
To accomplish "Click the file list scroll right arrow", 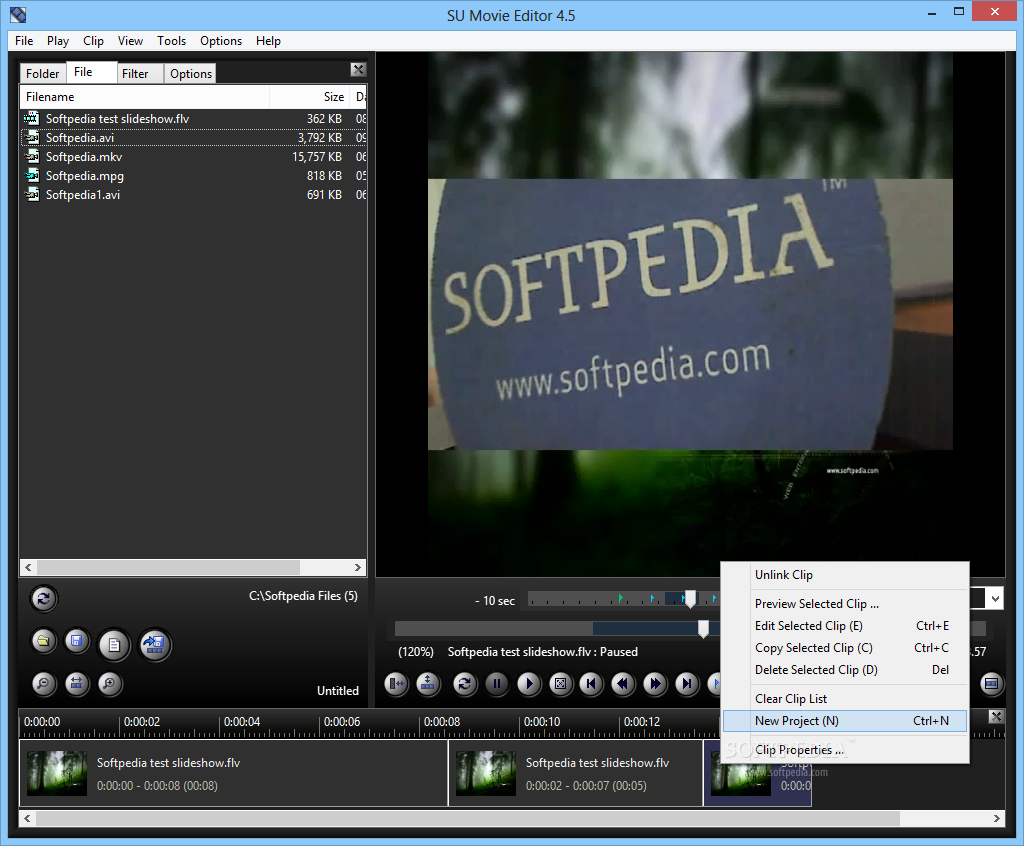I will coord(358,568).
